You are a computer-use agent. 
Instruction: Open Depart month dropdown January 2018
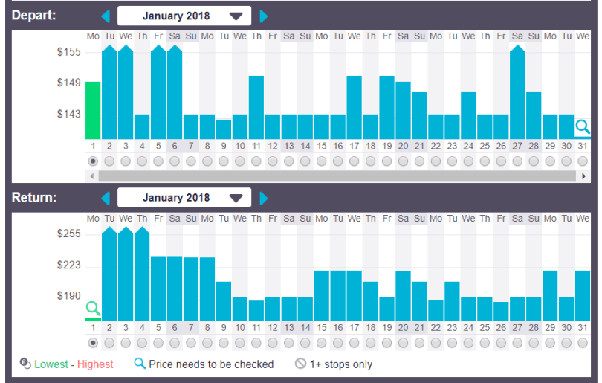pos(184,16)
